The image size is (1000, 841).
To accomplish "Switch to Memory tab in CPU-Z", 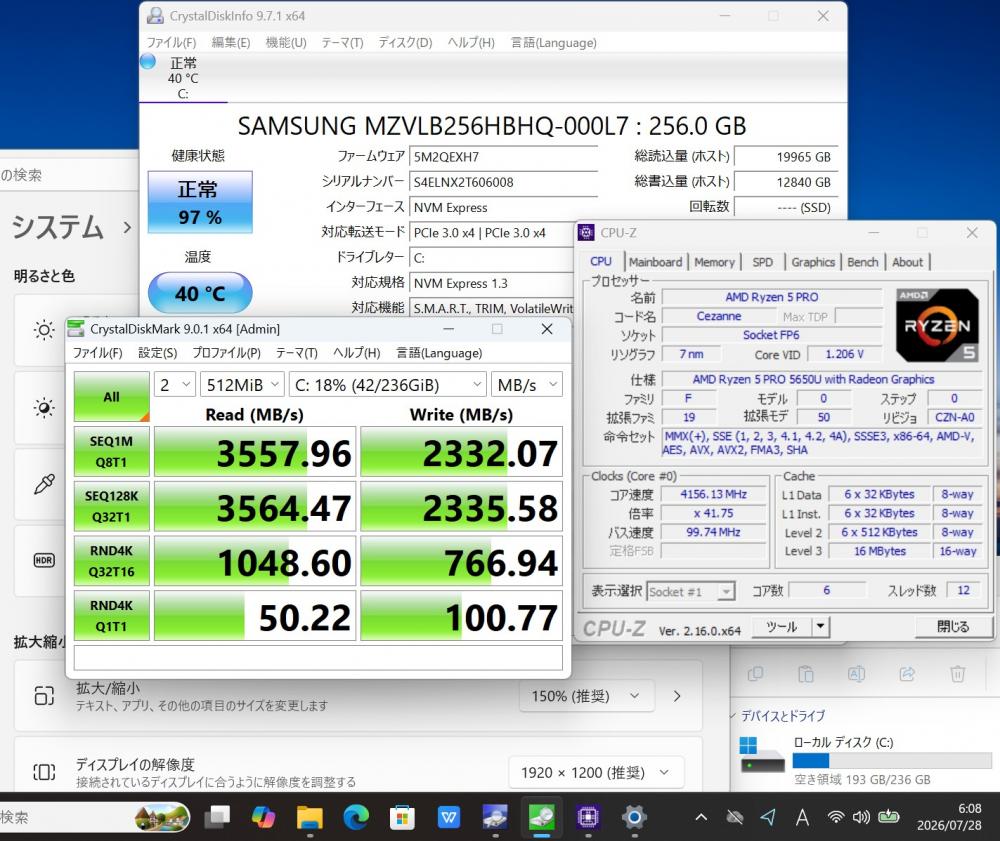I will (x=714, y=262).
